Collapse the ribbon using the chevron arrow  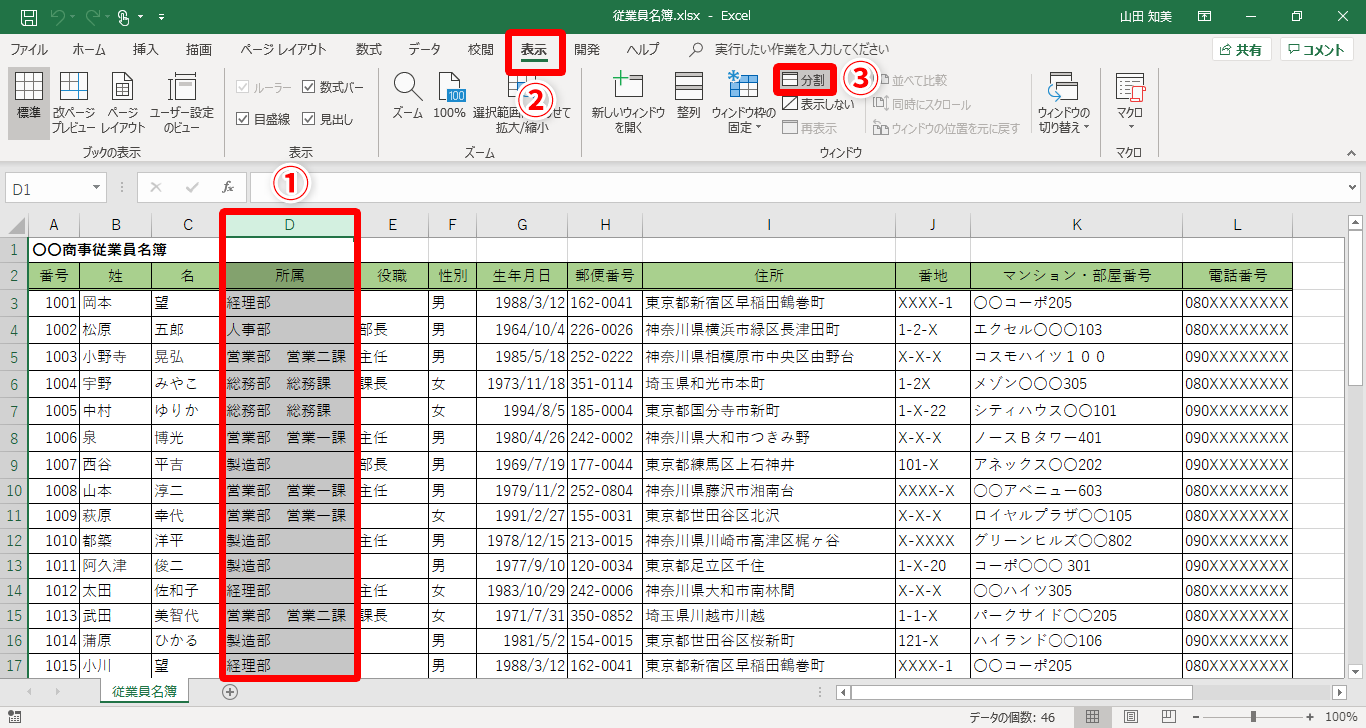coord(1352,153)
